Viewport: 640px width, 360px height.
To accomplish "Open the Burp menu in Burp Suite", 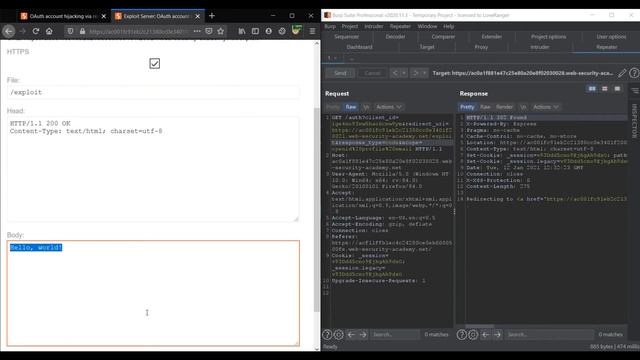I will (x=330, y=26).
